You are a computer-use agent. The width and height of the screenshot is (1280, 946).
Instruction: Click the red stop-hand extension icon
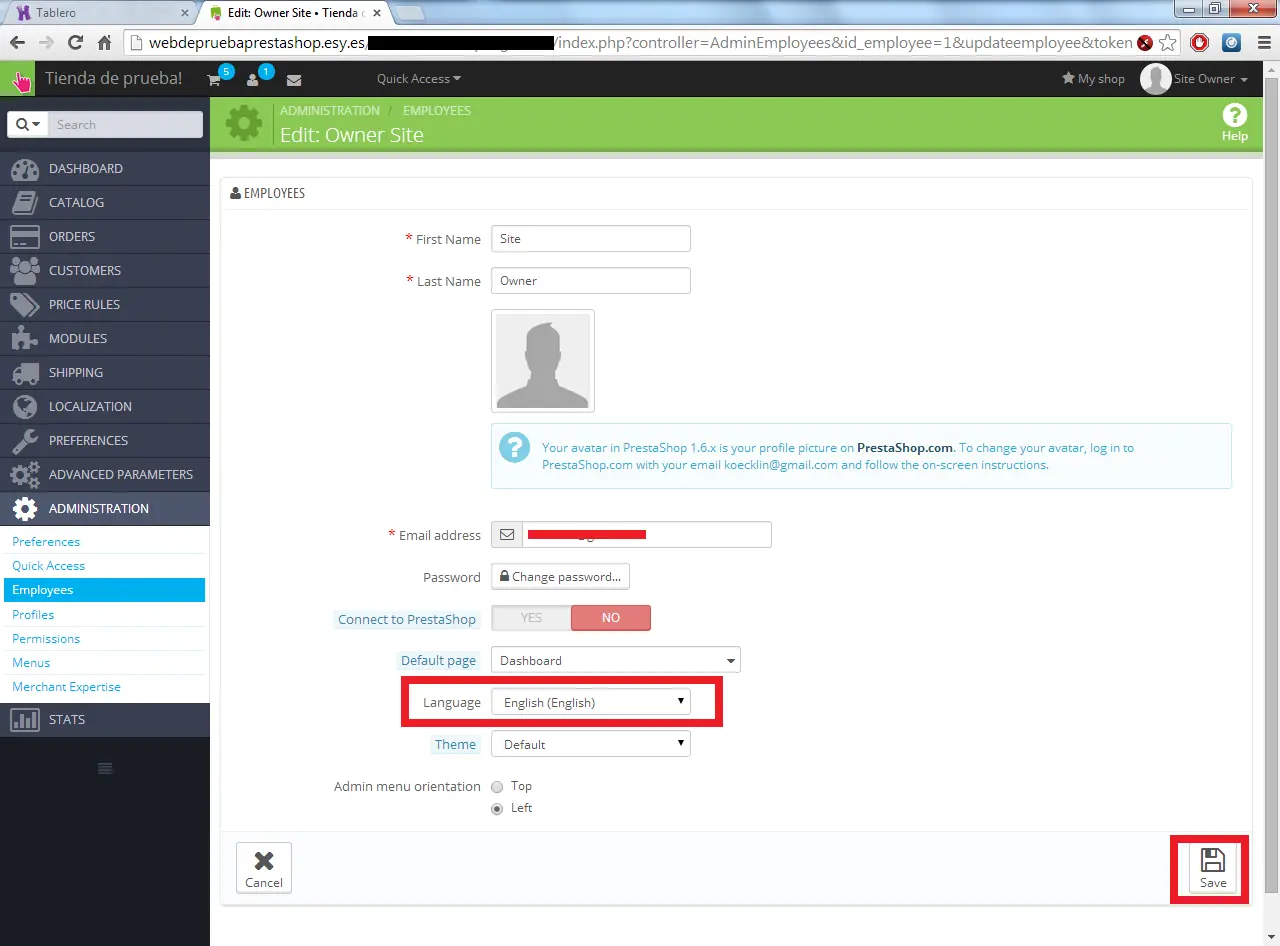pos(1200,43)
